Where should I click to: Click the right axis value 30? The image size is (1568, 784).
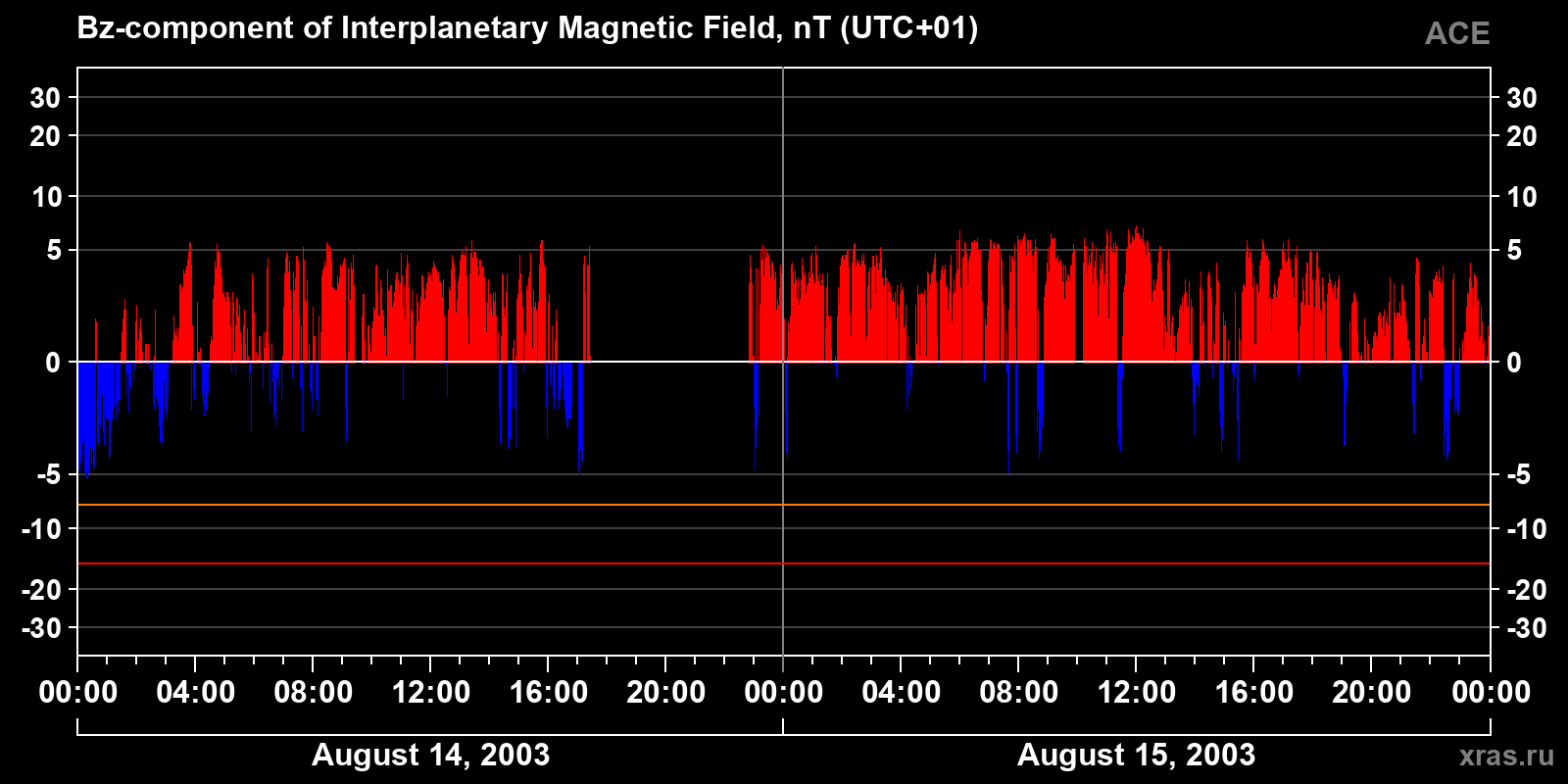tap(1521, 98)
